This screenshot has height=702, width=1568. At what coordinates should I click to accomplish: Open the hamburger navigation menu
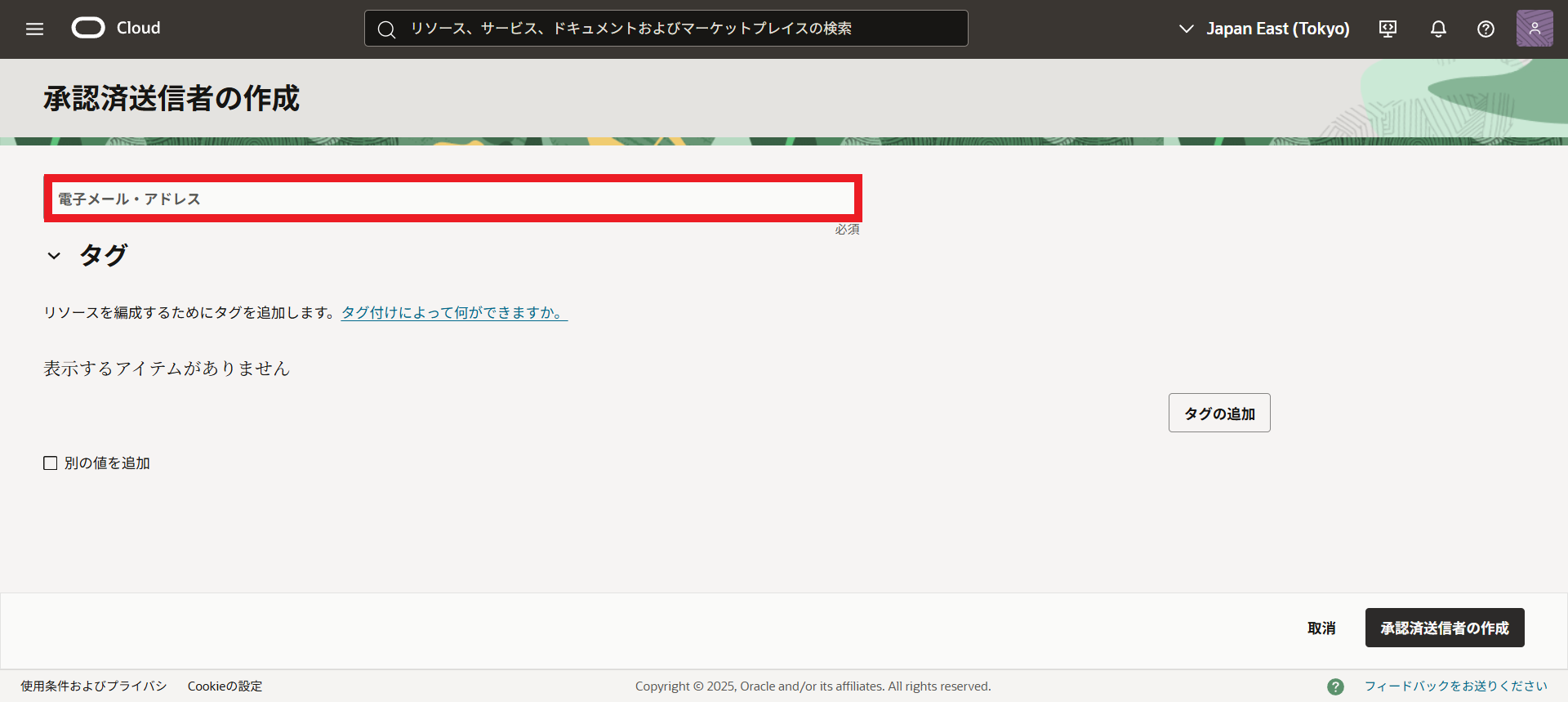(x=34, y=29)
